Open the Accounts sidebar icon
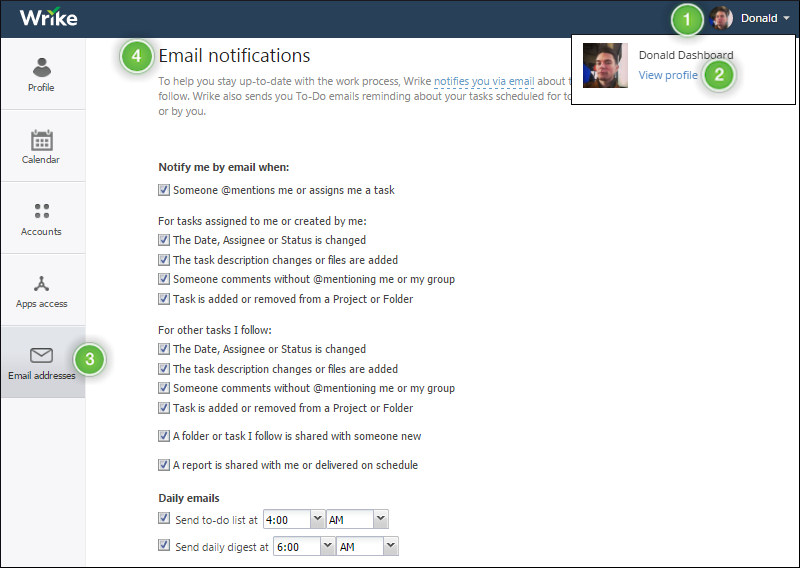The height and width of the screenshot is (568, 800). (41, 211)
